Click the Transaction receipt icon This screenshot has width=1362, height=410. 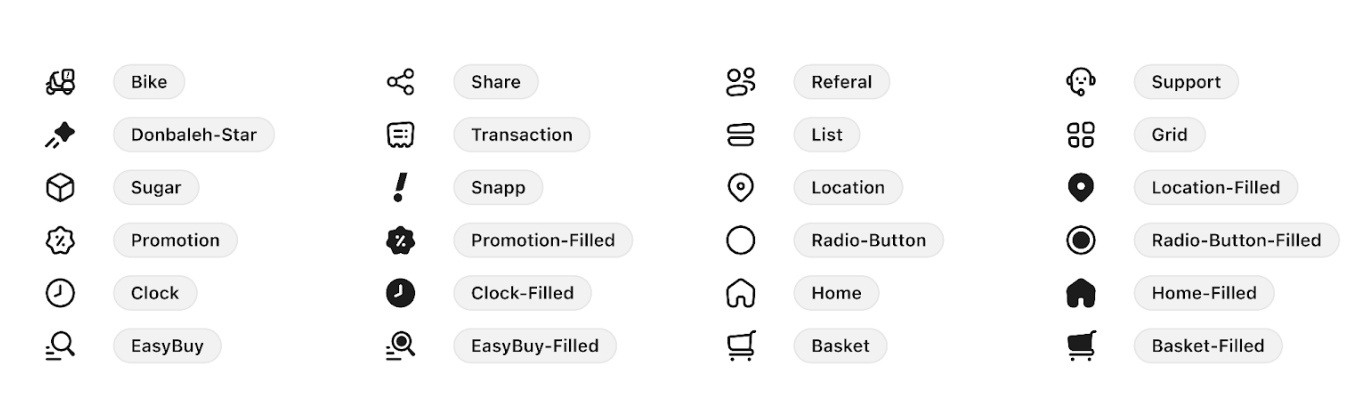tap(400, 135)
